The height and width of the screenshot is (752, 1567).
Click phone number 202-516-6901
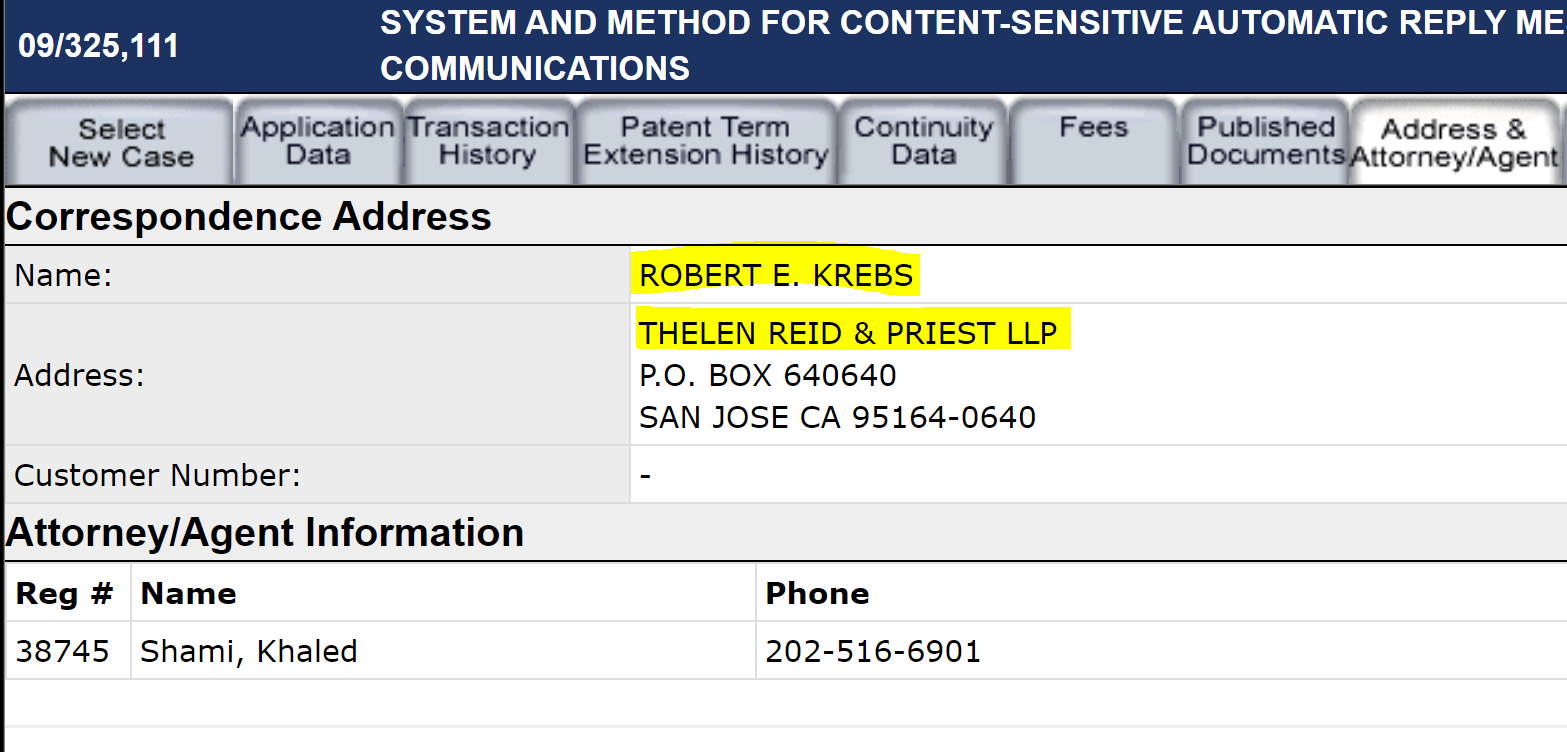[873, 651]
